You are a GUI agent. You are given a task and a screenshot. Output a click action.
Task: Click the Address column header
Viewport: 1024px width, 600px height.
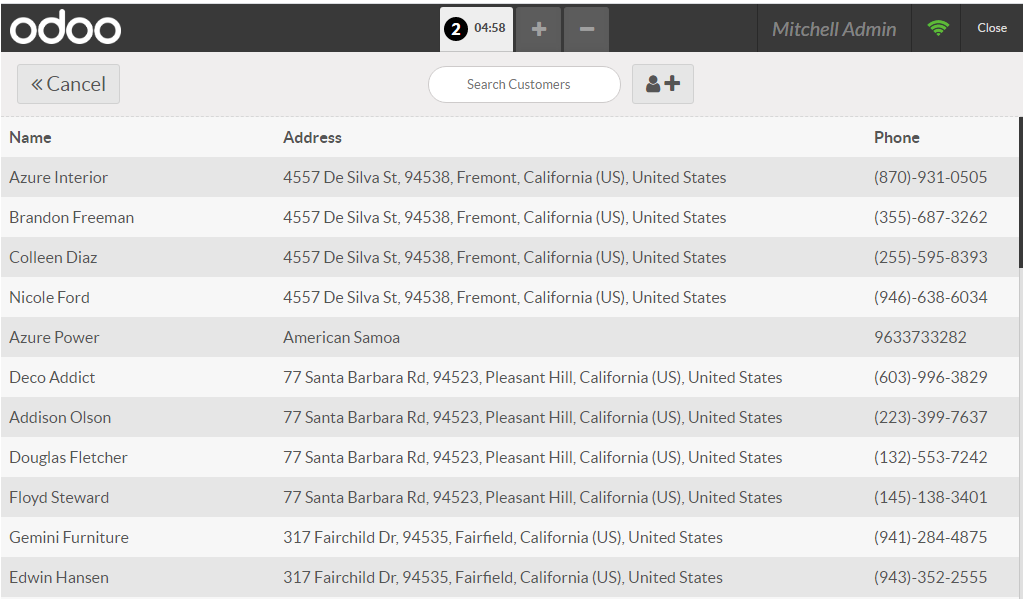312,138
